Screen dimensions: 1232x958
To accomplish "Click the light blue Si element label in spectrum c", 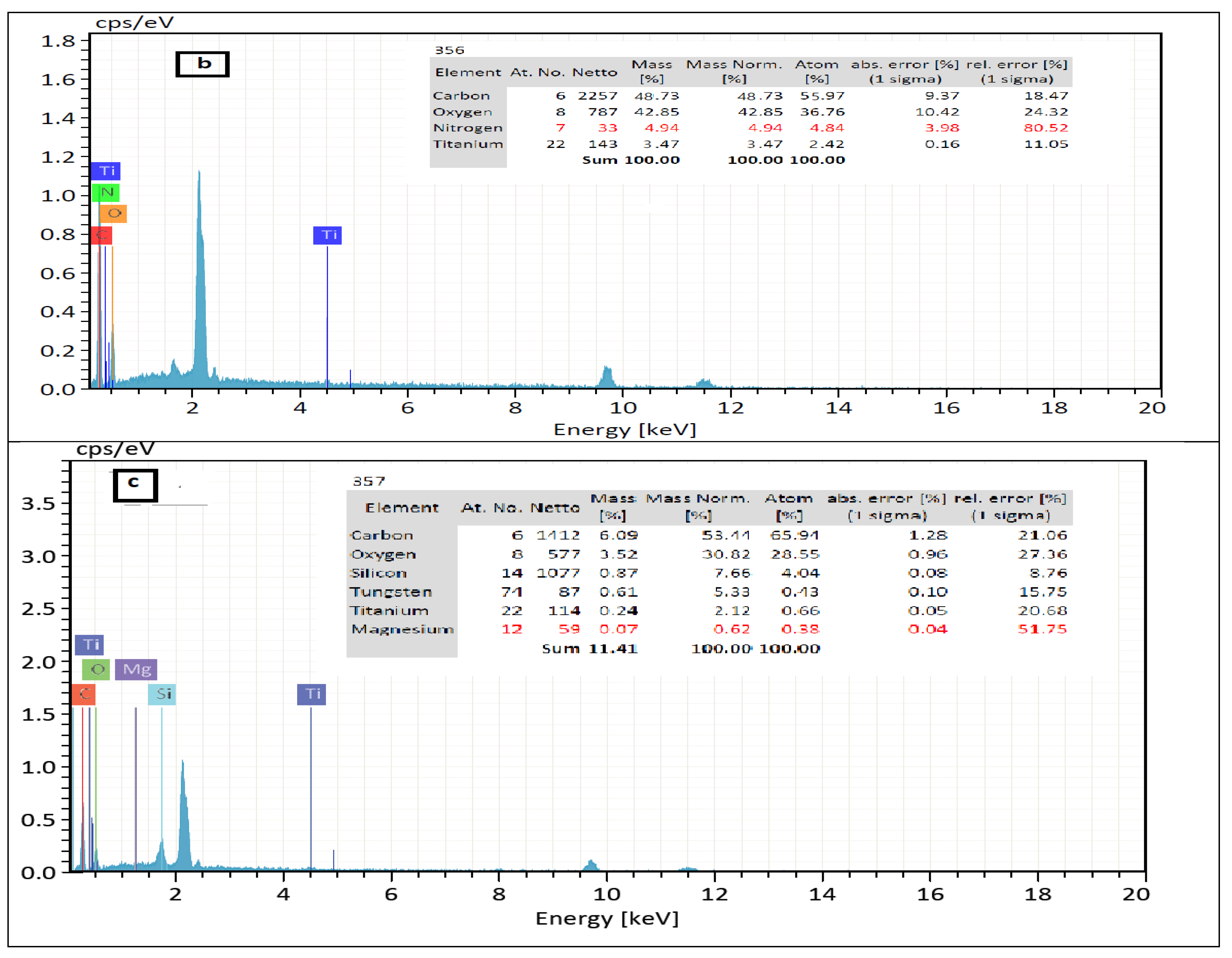I will [163, 694].
